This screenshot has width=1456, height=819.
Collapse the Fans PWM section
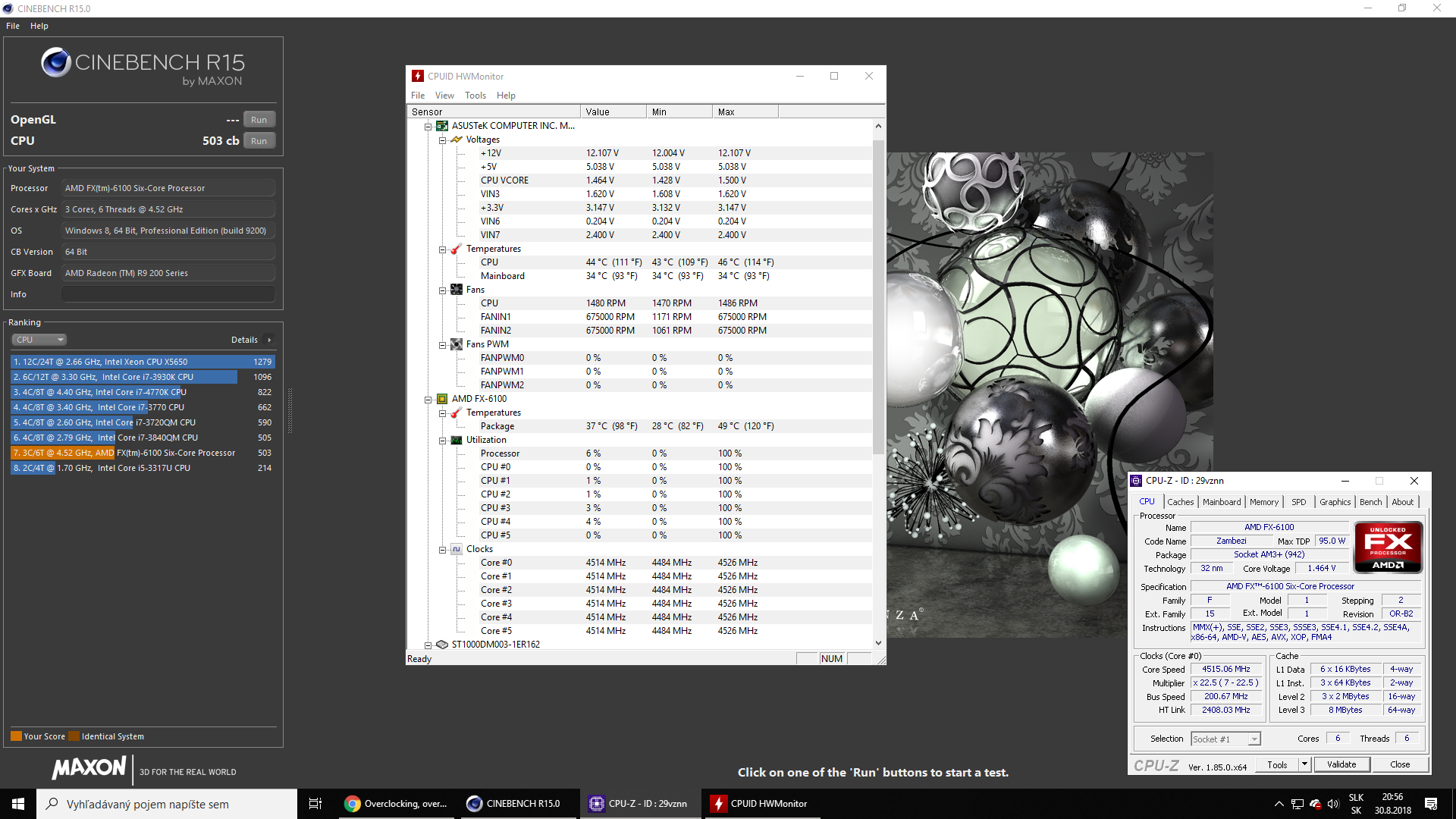[442, 345]
